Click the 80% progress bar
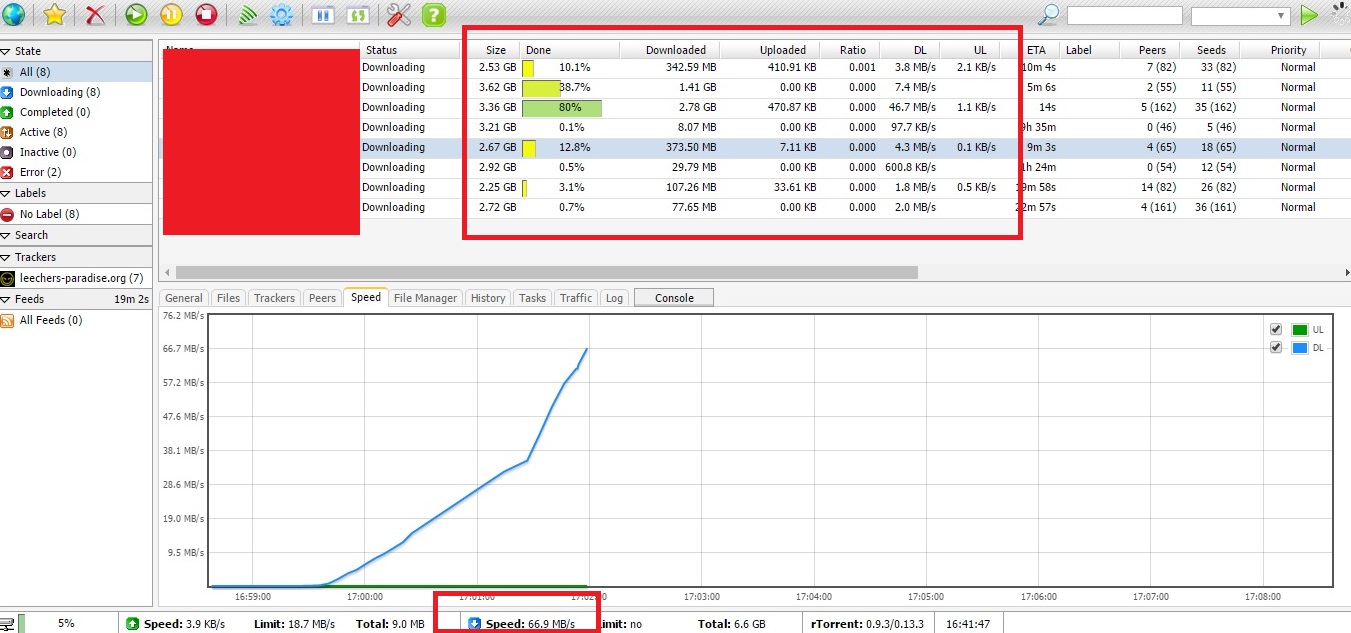 [562, 107]
